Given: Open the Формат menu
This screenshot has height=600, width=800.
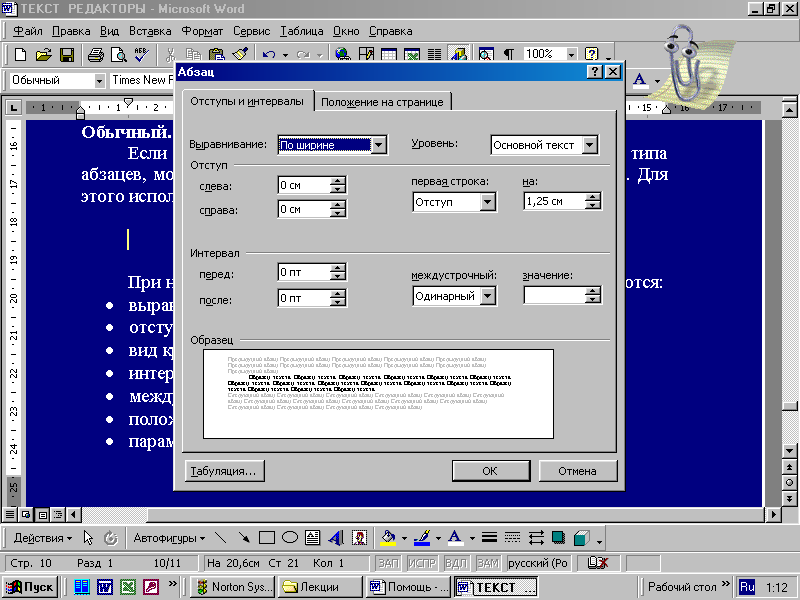Looking at the screenshot, I should [x=202, y=31].
